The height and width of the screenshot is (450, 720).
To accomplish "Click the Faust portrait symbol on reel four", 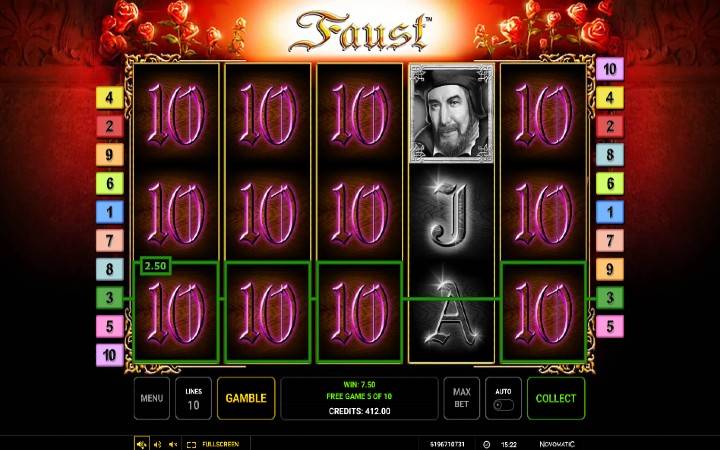I will (452, 113).
